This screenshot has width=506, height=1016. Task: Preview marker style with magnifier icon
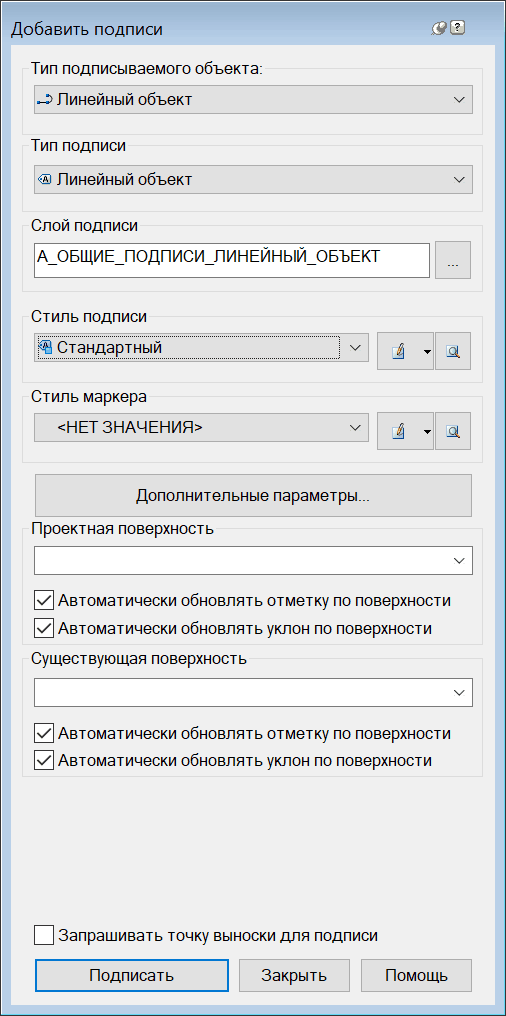pyautogui.click(x=453, y=431)
